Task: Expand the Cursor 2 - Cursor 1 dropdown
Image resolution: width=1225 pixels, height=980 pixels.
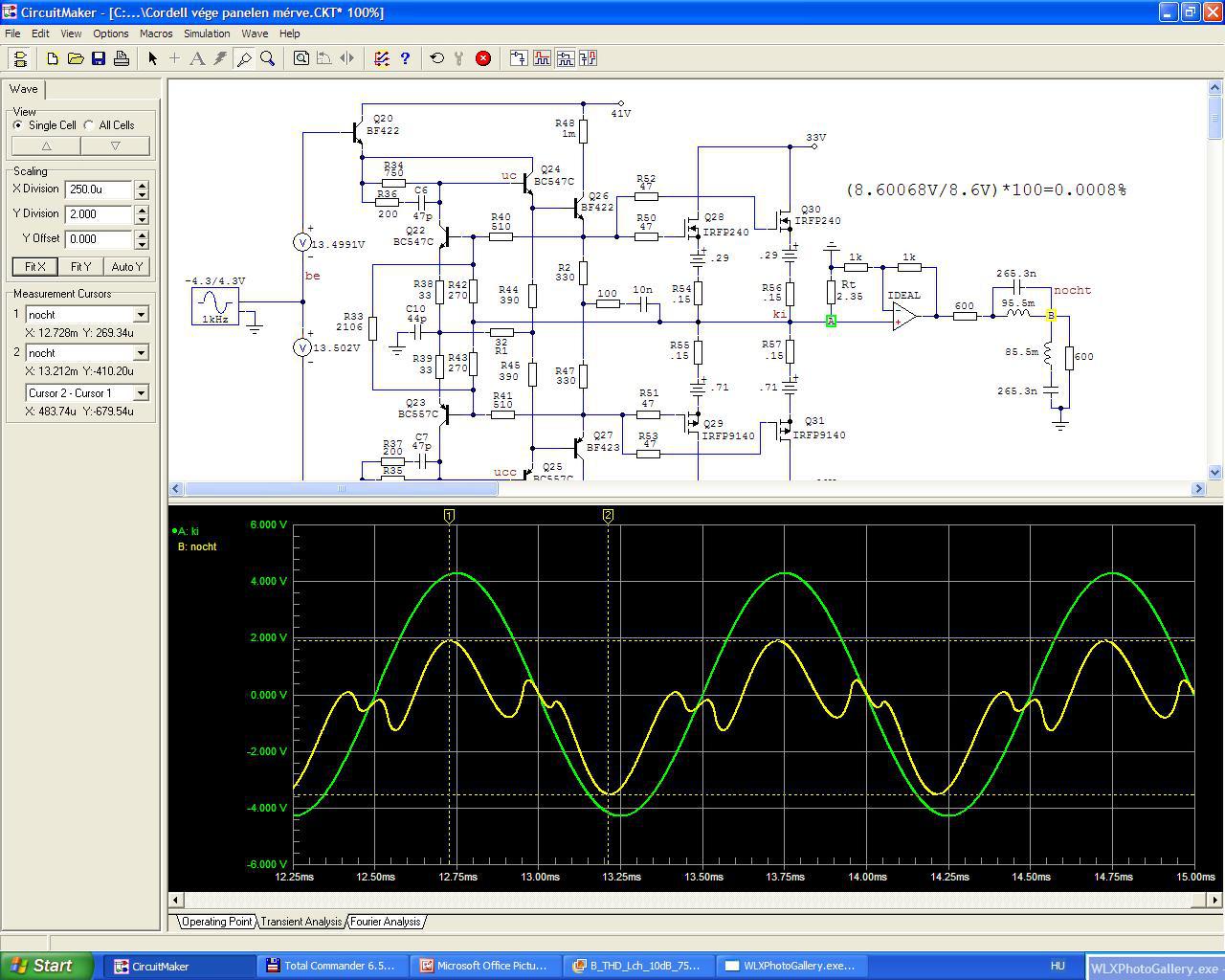Action: click(x=141, y=393)
